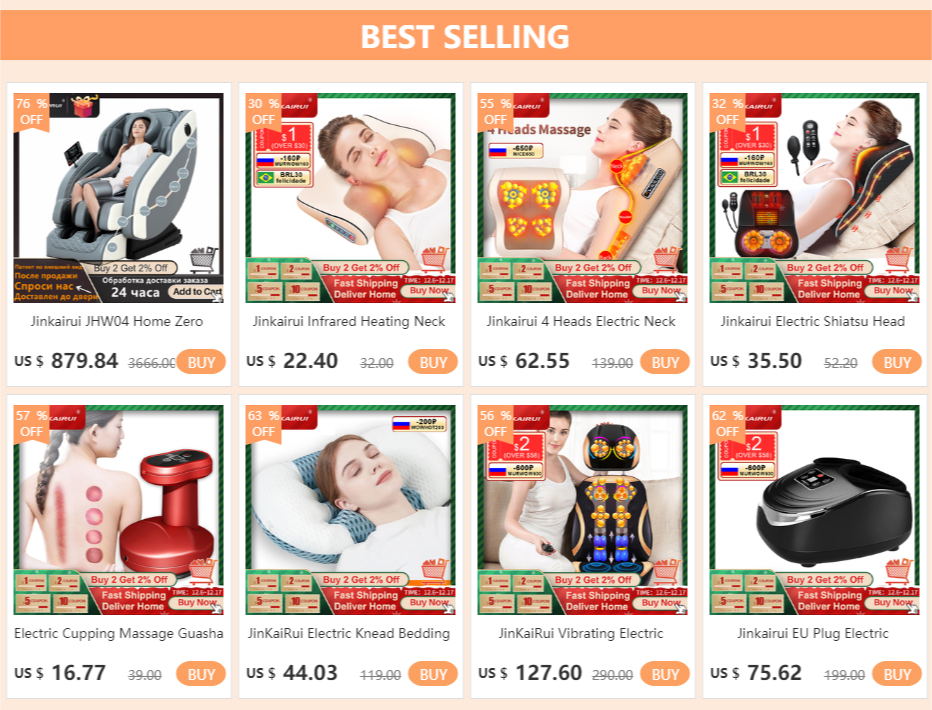Click massage chair product thumbnail image
The height and width of the screenshot is (710, 932).
(x=119, y=198)
